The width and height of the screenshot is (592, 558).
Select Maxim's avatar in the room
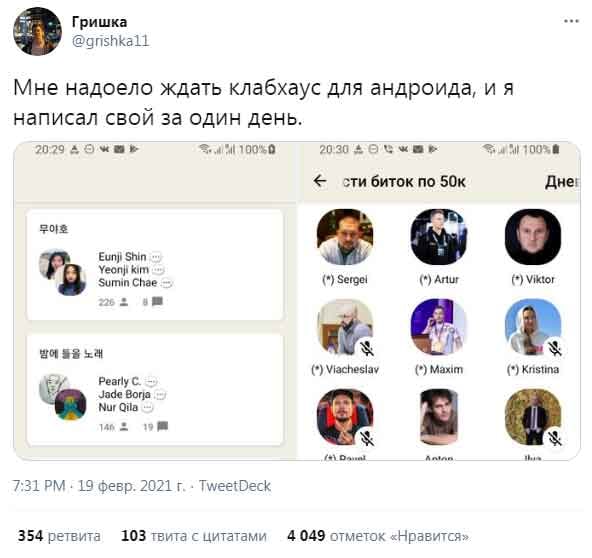[438, 327]
